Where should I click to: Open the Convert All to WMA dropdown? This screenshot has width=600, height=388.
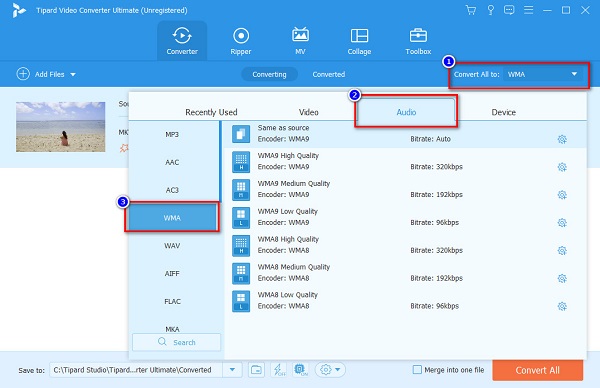click(543, 74)
